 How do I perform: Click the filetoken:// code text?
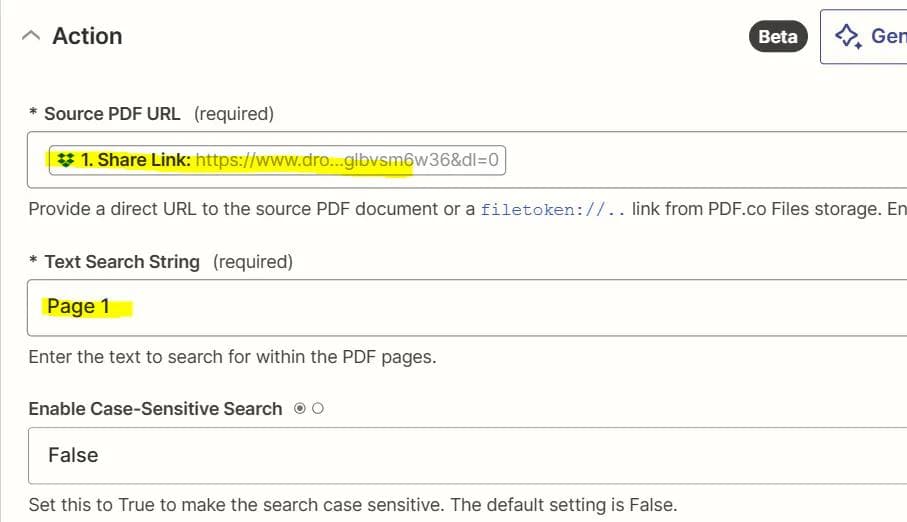[553, 210]
